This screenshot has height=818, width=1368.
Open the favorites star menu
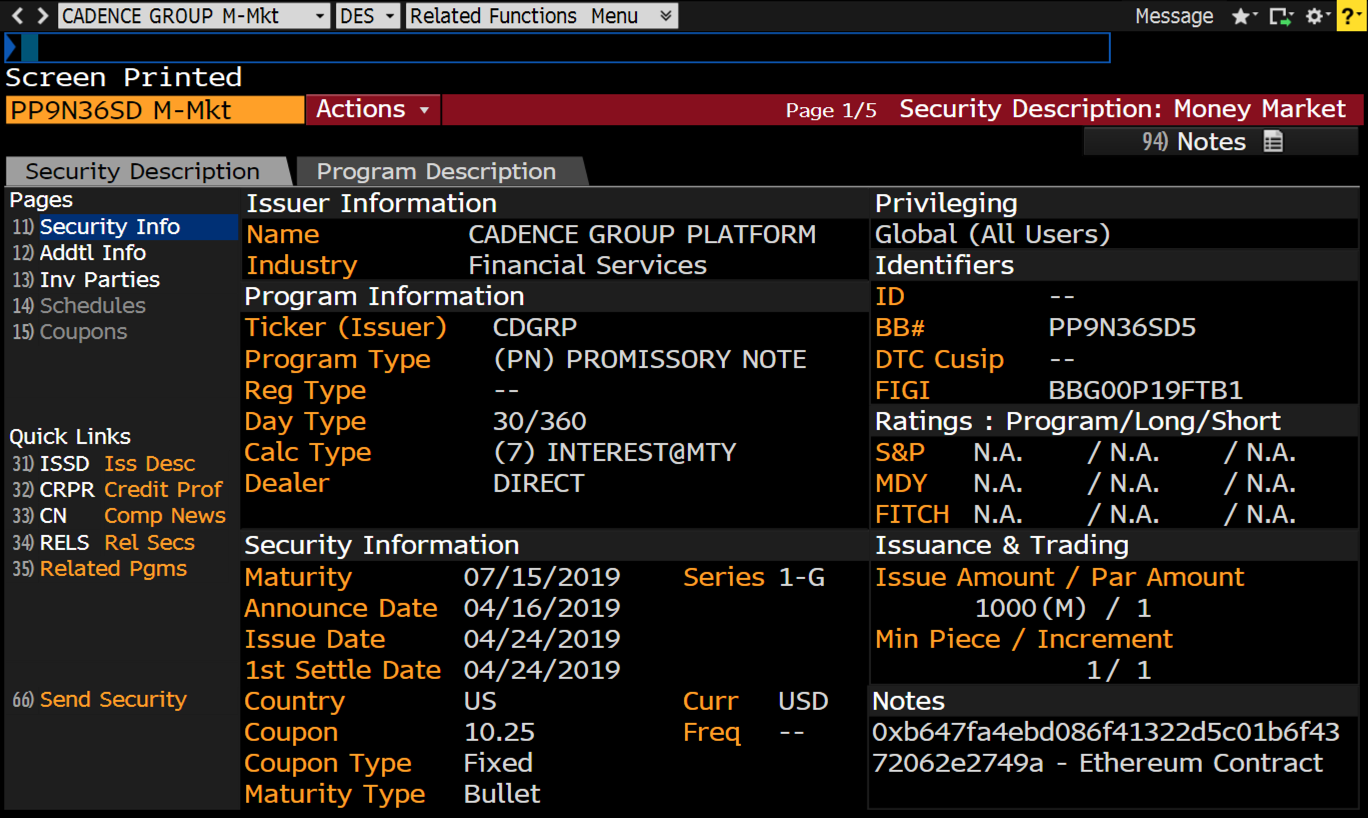[x=1243, y=16]
